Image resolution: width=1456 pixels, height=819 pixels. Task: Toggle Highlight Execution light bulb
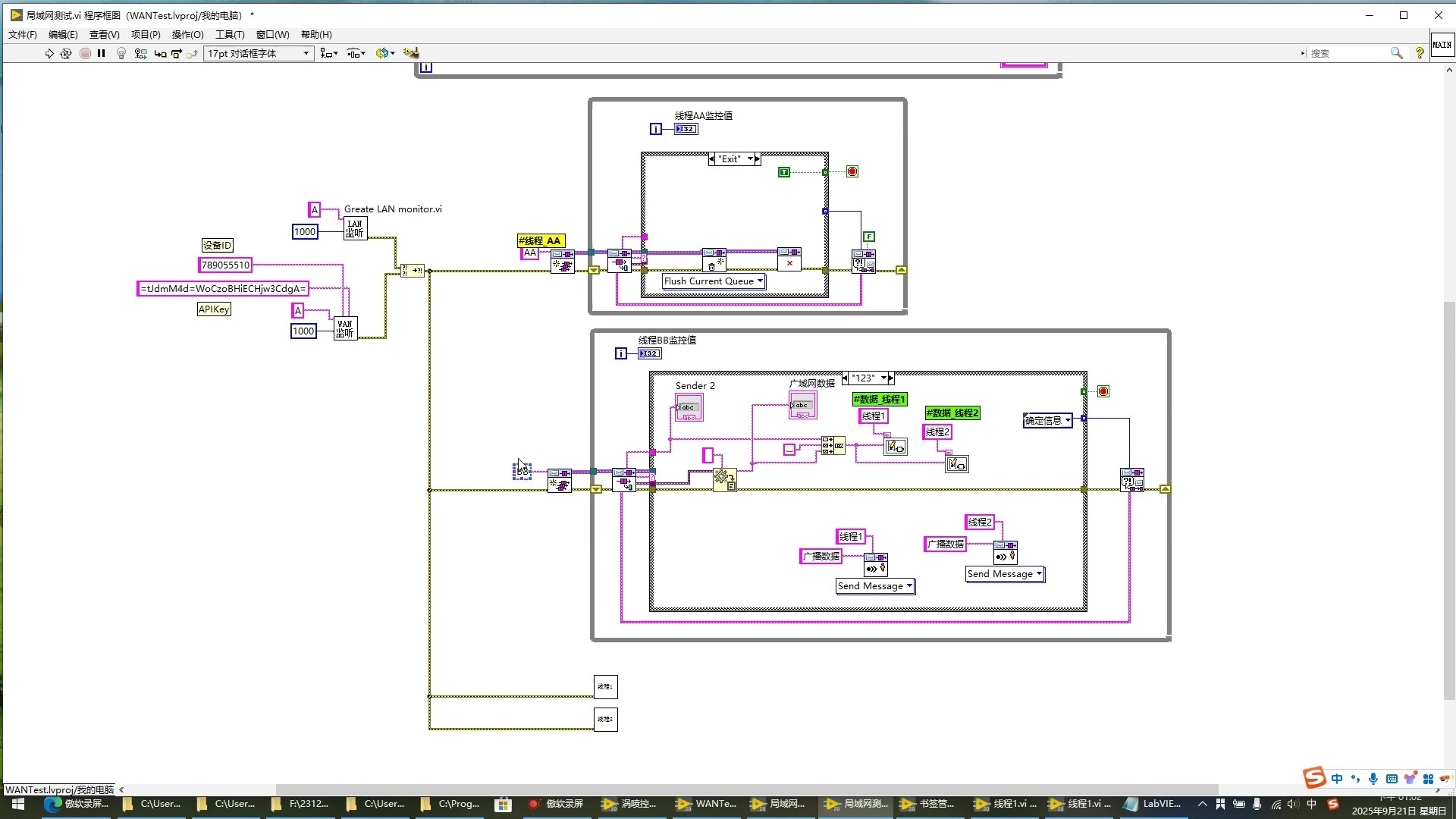[121, 53]
